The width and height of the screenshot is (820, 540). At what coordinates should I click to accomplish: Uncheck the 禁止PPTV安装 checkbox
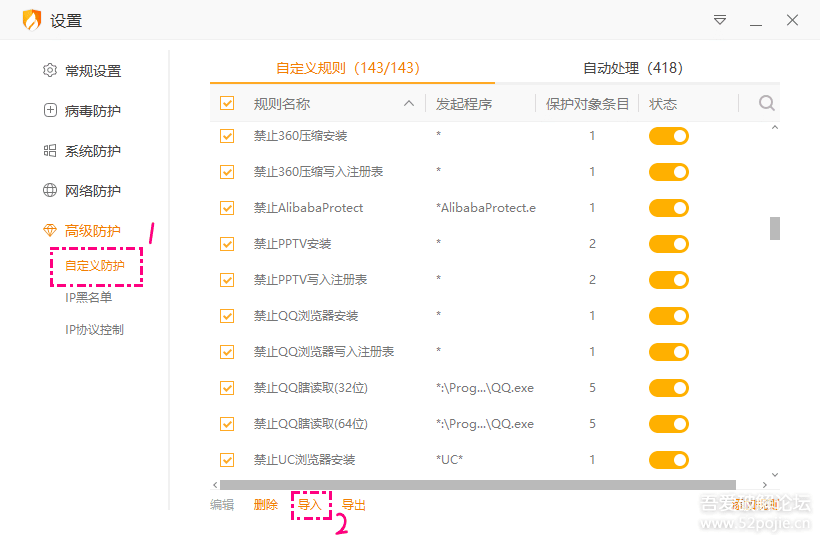point(227,244)
